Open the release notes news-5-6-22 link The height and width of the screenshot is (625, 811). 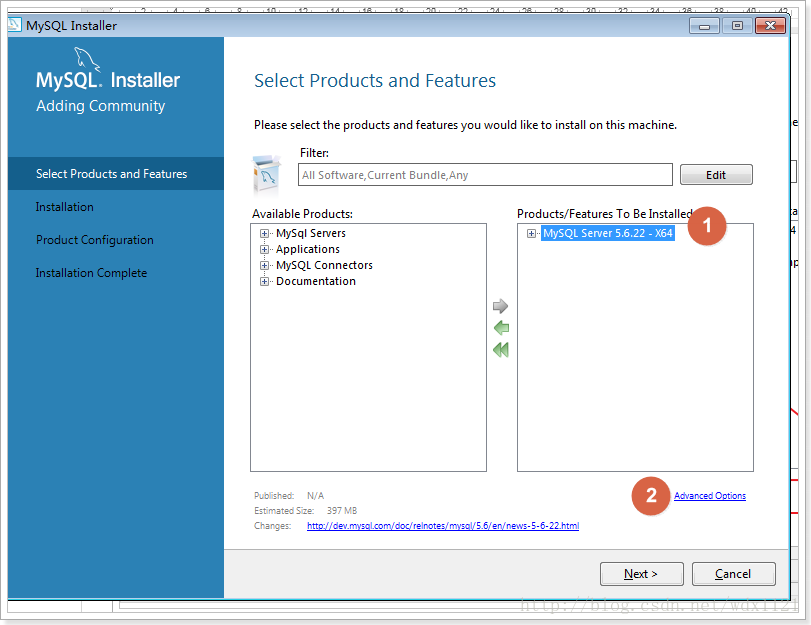[x=443, y=526]
